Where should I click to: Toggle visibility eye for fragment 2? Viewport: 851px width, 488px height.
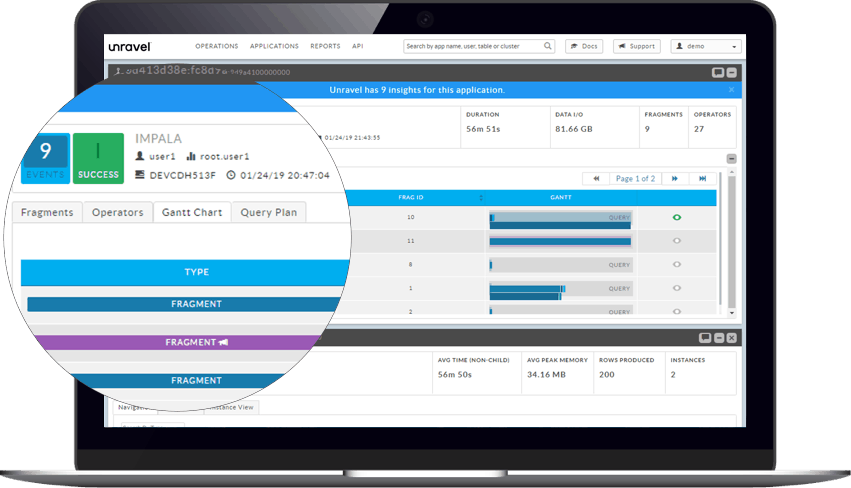click(676, 312)
